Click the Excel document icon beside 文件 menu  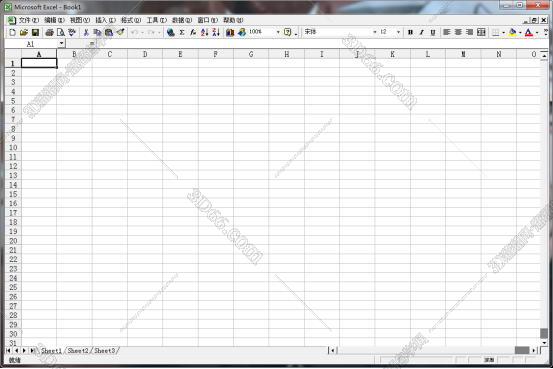pyautogui.click(x=12, y=20)
